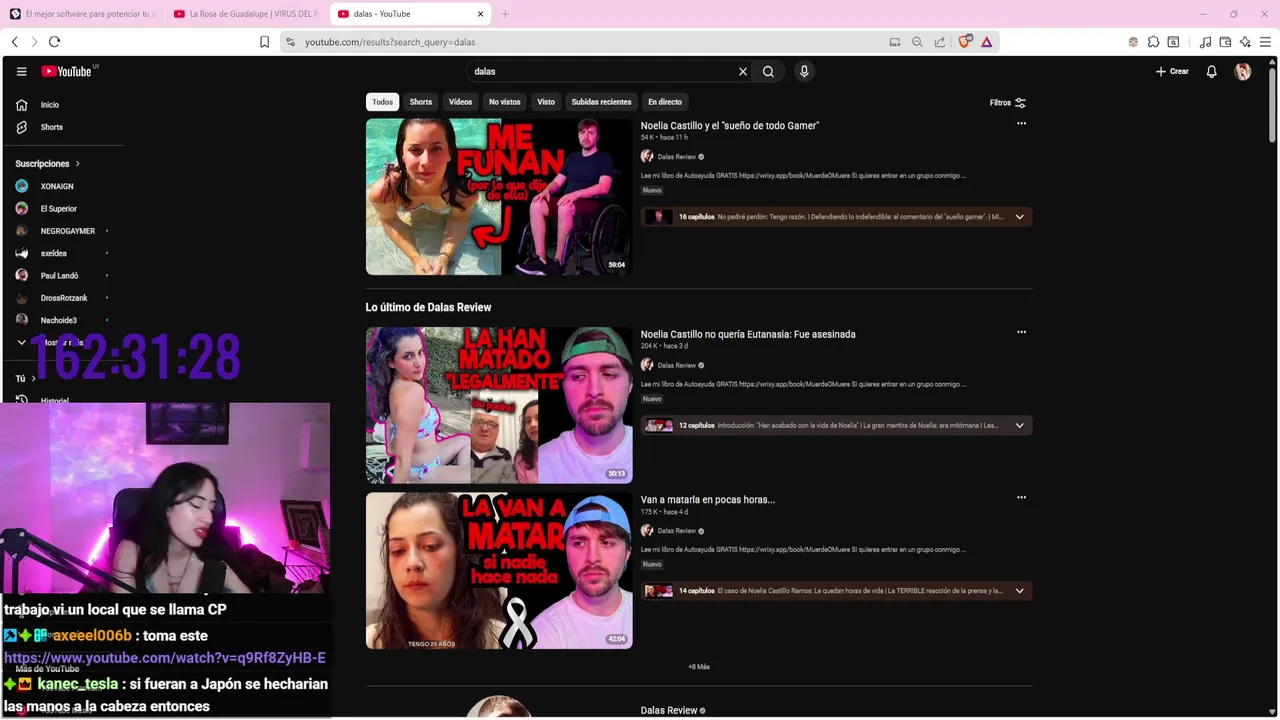Open more options for Fue asesinada video
The image size is (1280, 720).
(x=1021, y=332)
